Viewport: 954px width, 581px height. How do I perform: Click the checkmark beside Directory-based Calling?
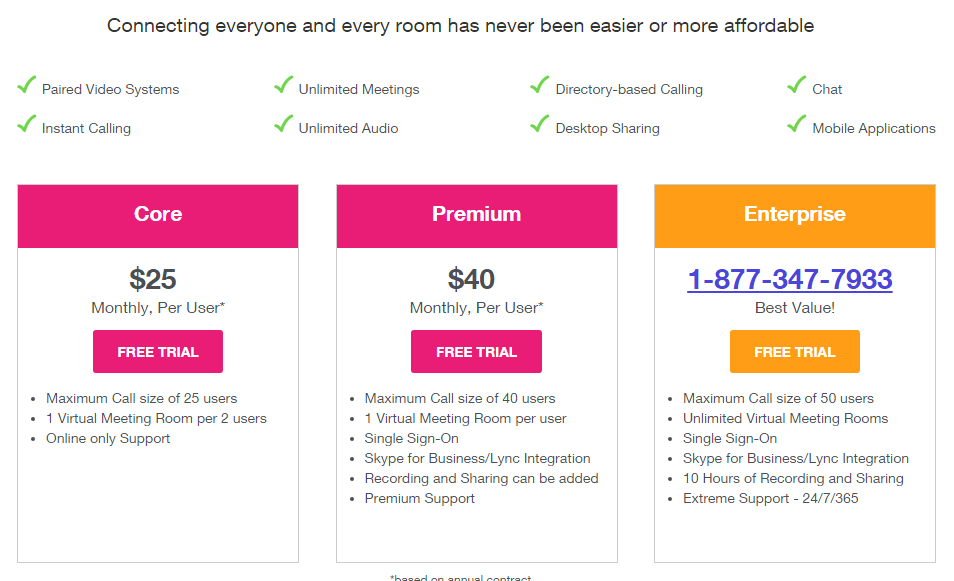pos(540,86)
